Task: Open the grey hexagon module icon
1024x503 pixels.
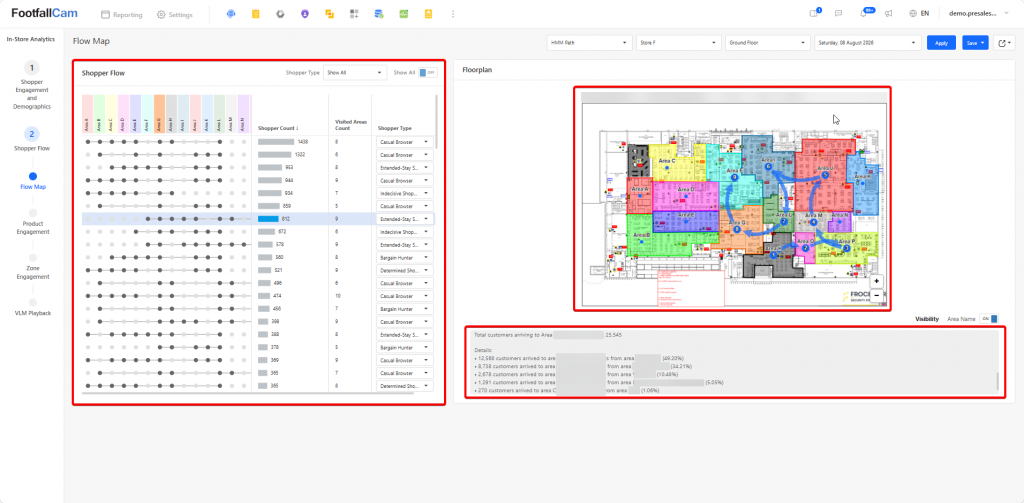Action: [280, 14]
